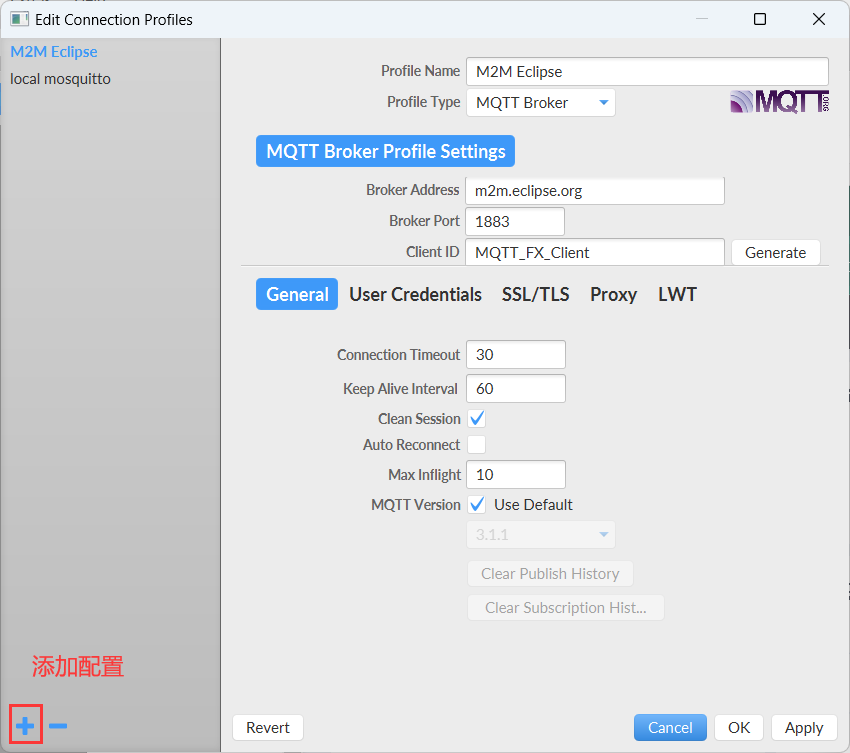Click the minus icon to remove profile
The width and height of the screenshot is (850, 753).
coord(58,725)
